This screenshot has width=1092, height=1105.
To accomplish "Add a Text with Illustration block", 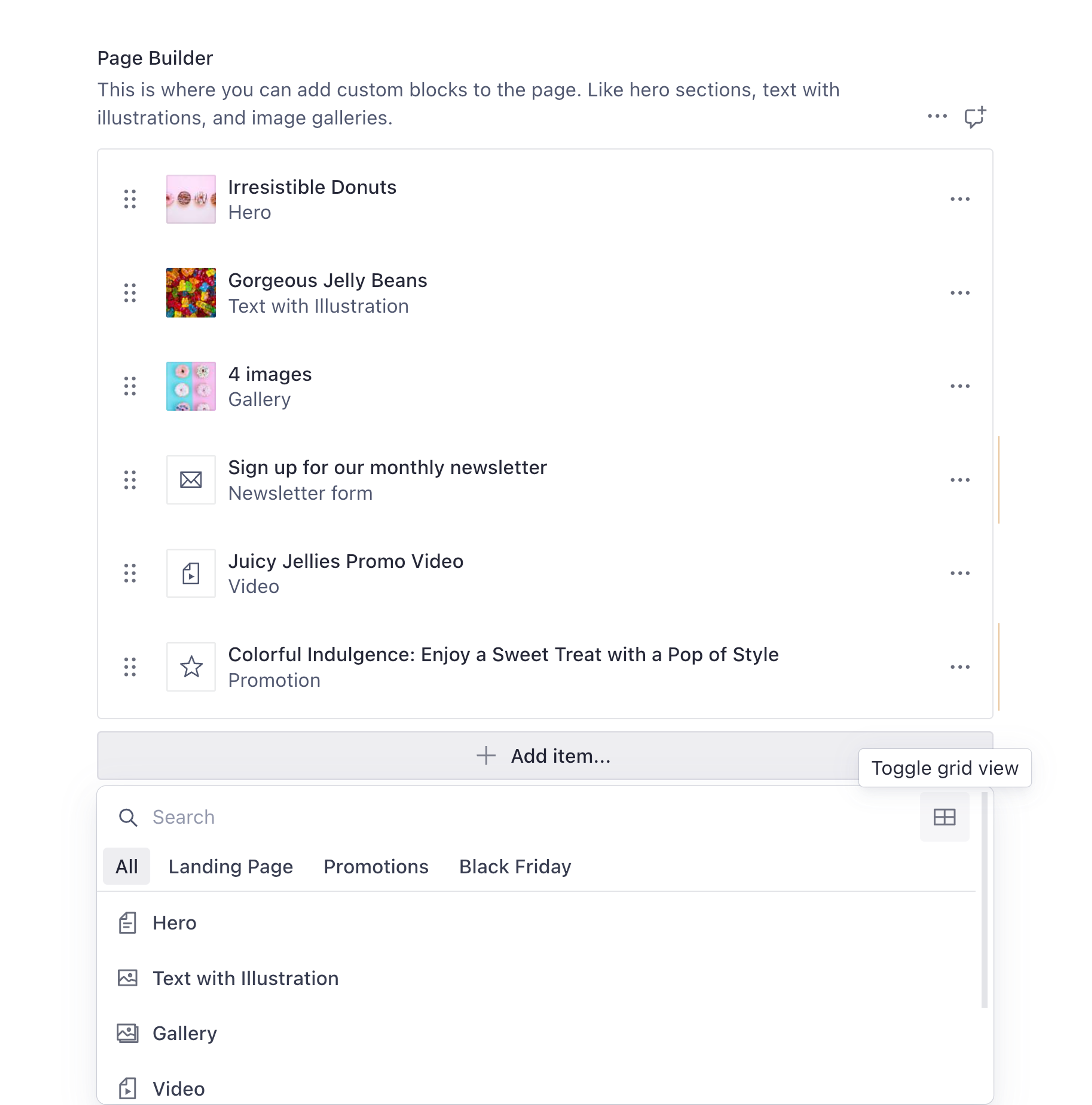I will (245, 978).
